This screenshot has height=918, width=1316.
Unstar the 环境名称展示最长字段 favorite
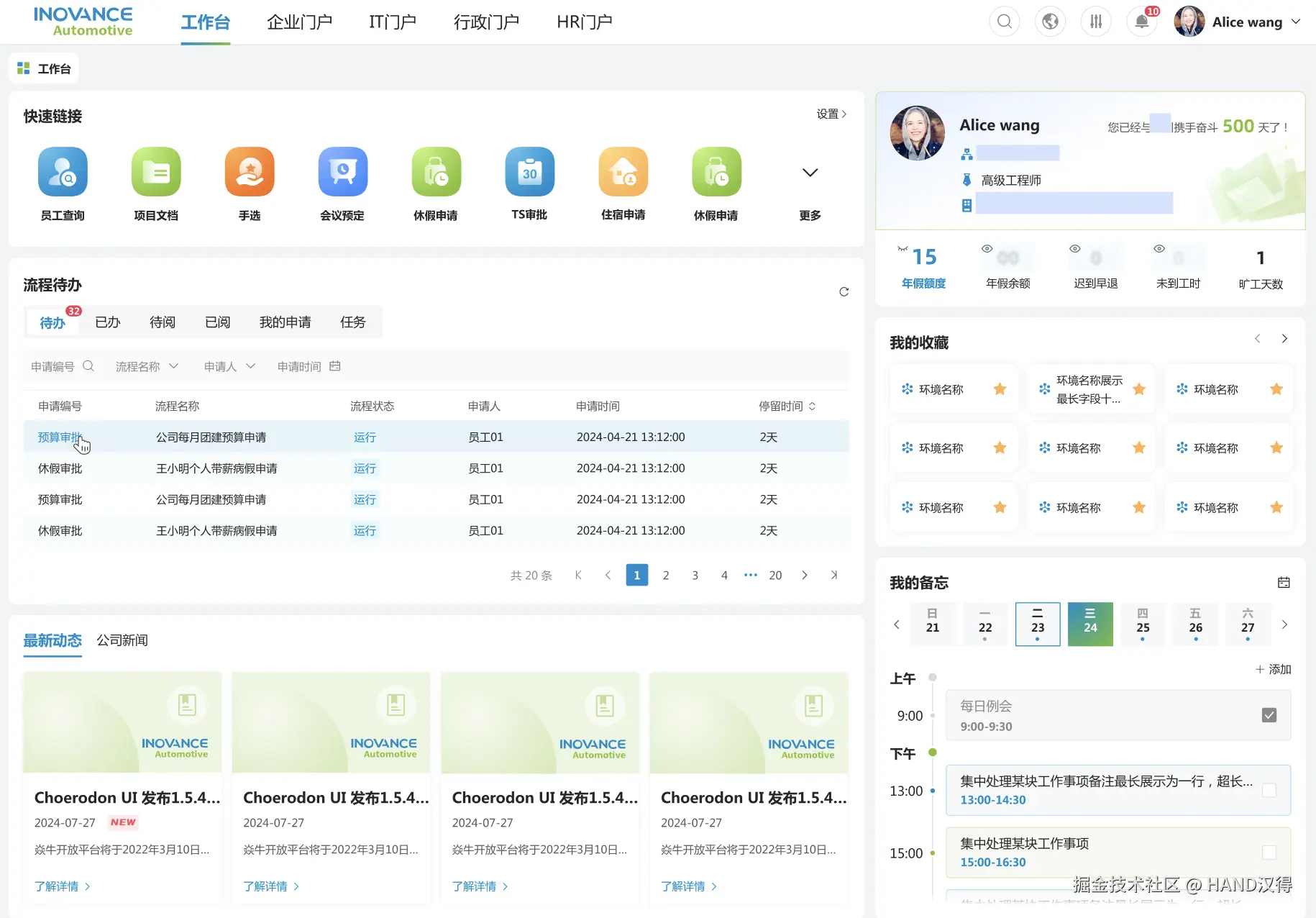click(x=1139, y=389)
